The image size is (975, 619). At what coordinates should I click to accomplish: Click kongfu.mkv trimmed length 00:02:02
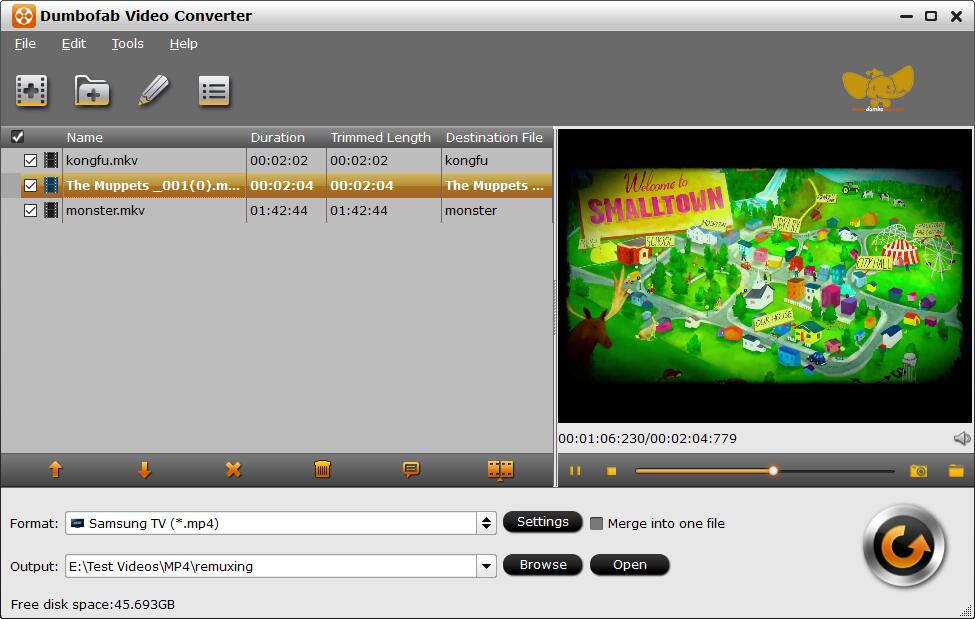tap(359, 161)
